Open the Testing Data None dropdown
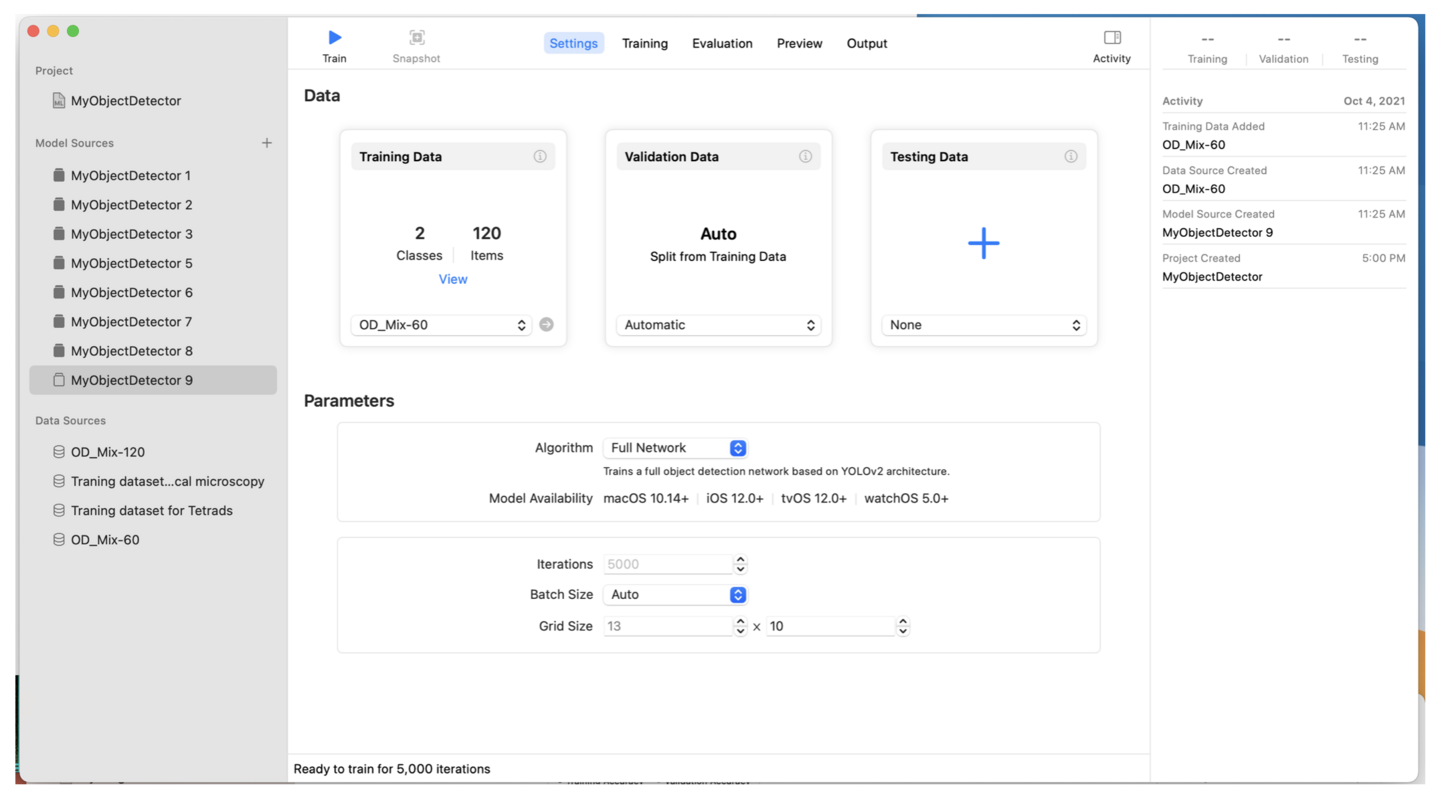1440x794 pixels. pos(983,325)
